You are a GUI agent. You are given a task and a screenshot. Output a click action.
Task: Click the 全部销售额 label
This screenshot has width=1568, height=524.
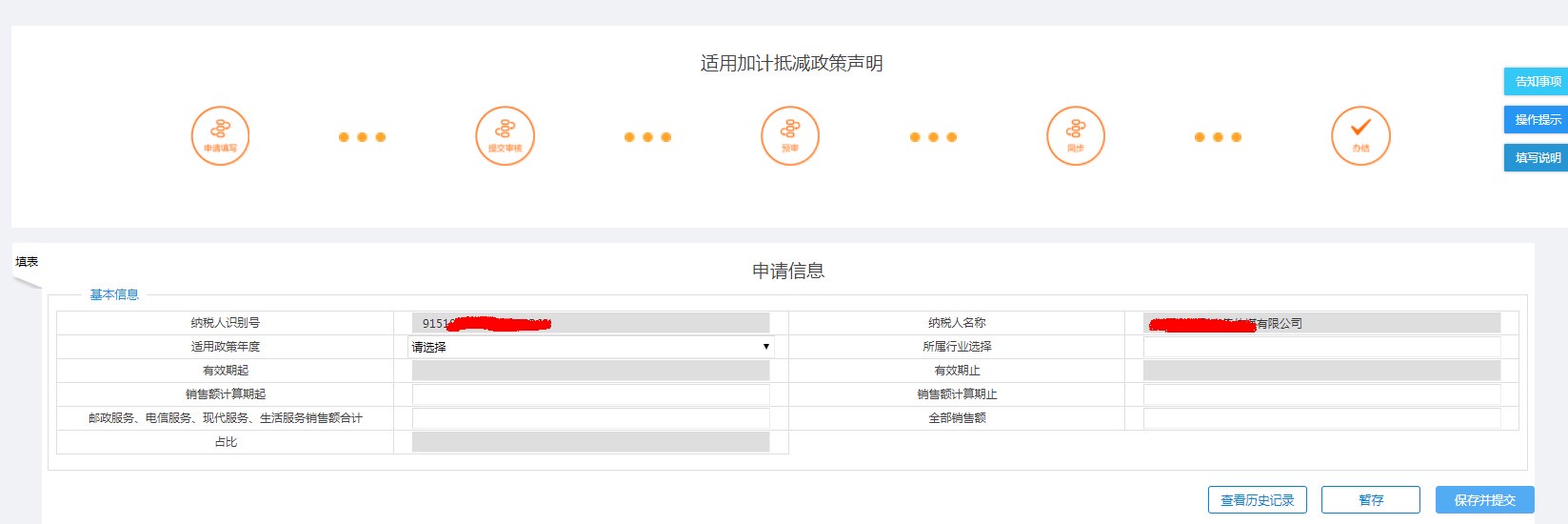(957, 418)
